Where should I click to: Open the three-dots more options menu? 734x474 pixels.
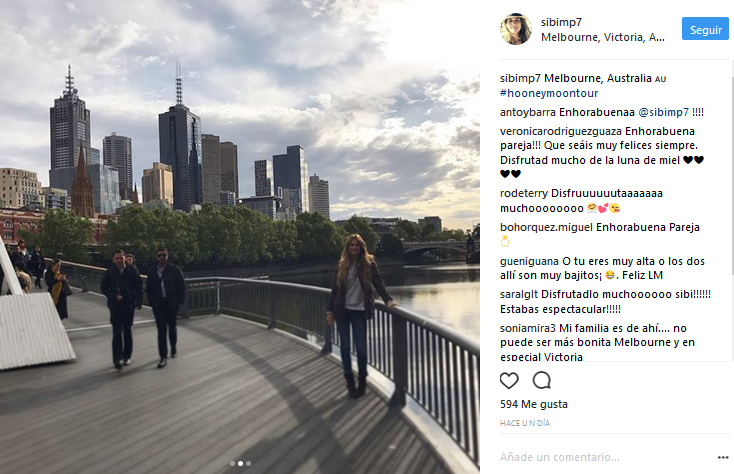pyautogui.click(x=723, y=457)
